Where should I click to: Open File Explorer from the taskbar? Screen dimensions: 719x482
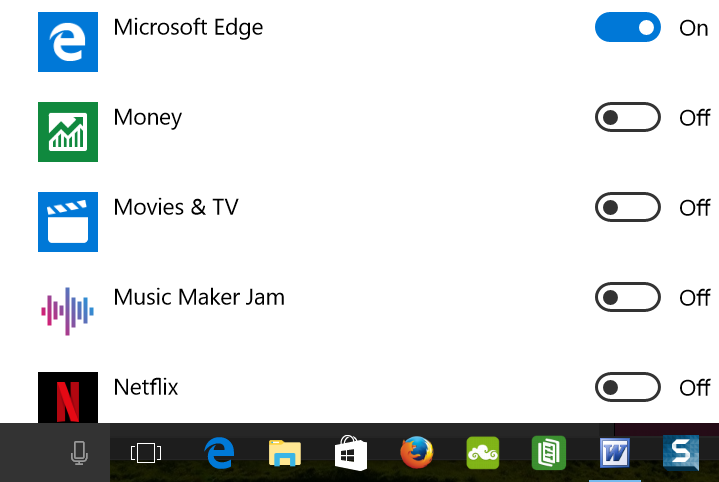pos(285,453)
